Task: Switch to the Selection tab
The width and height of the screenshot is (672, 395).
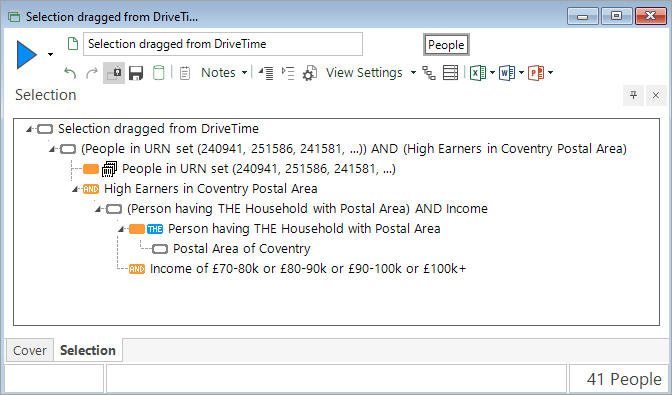Action: coord(88,350)
